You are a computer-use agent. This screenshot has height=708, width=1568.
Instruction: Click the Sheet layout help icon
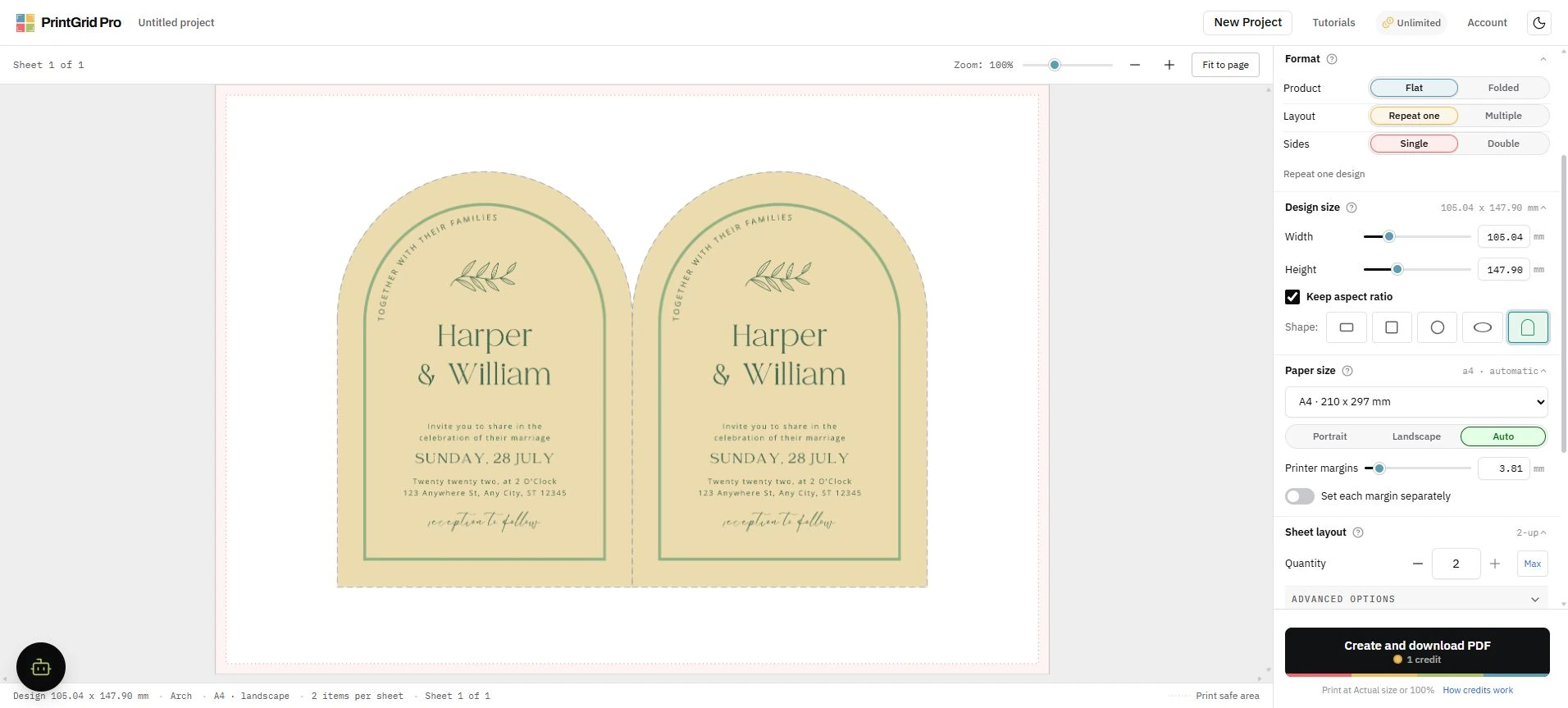pyautogui.click(x=1358, y=532)
